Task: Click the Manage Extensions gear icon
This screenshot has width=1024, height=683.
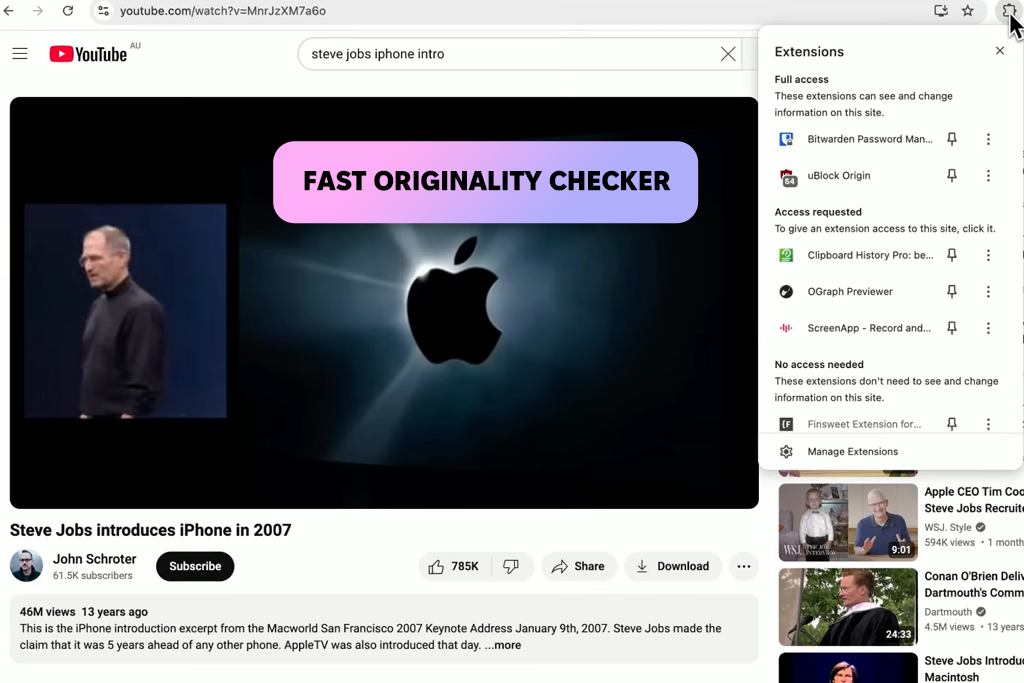Action: coord(786,452)
